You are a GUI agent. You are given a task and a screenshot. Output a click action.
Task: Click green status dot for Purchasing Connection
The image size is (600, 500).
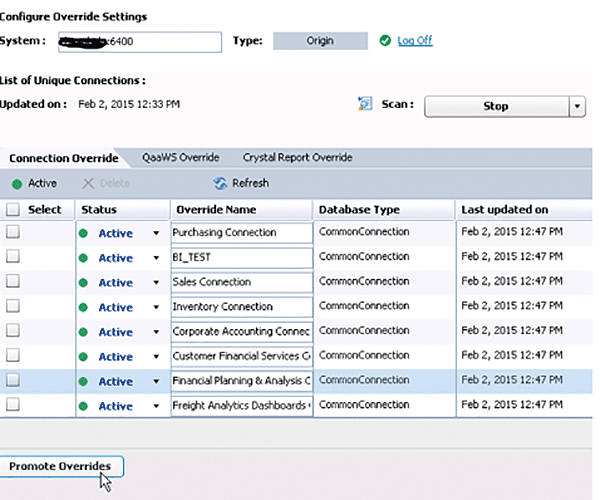pos(85,233)
